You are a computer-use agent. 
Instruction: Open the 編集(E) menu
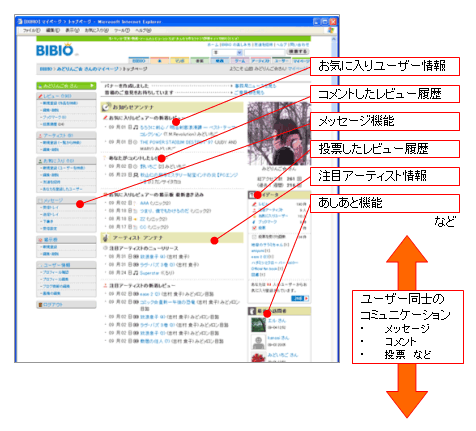pos(53,30)
